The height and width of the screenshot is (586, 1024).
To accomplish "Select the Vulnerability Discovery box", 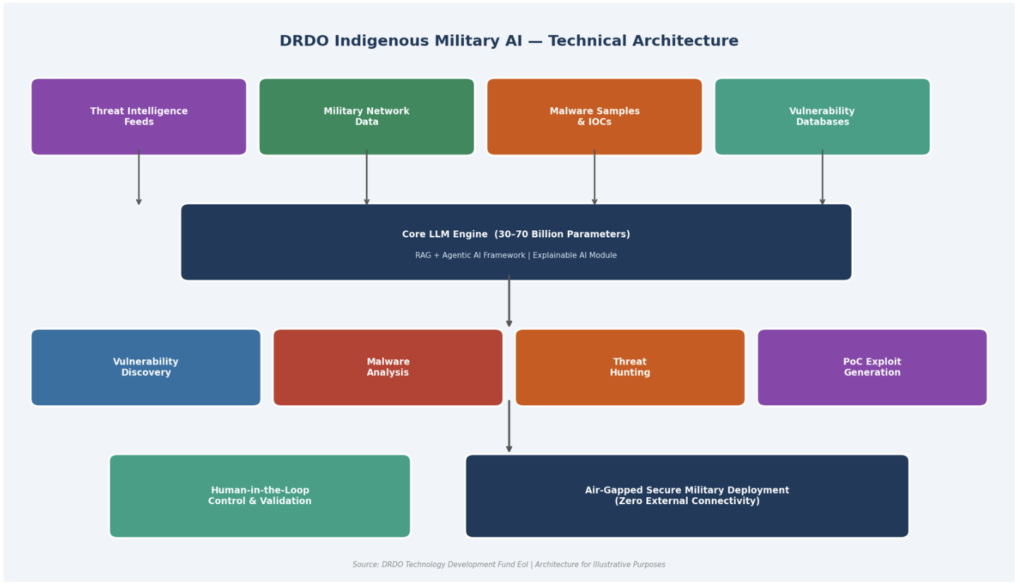I will coord(146,367).
